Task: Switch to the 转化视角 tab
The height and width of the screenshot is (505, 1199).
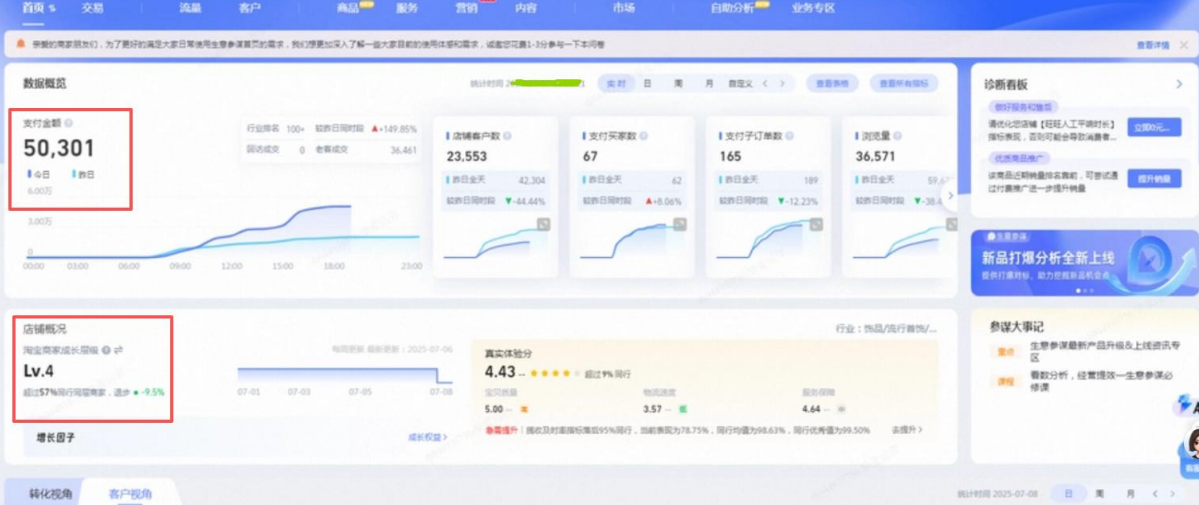Action: tap(49, 494)
